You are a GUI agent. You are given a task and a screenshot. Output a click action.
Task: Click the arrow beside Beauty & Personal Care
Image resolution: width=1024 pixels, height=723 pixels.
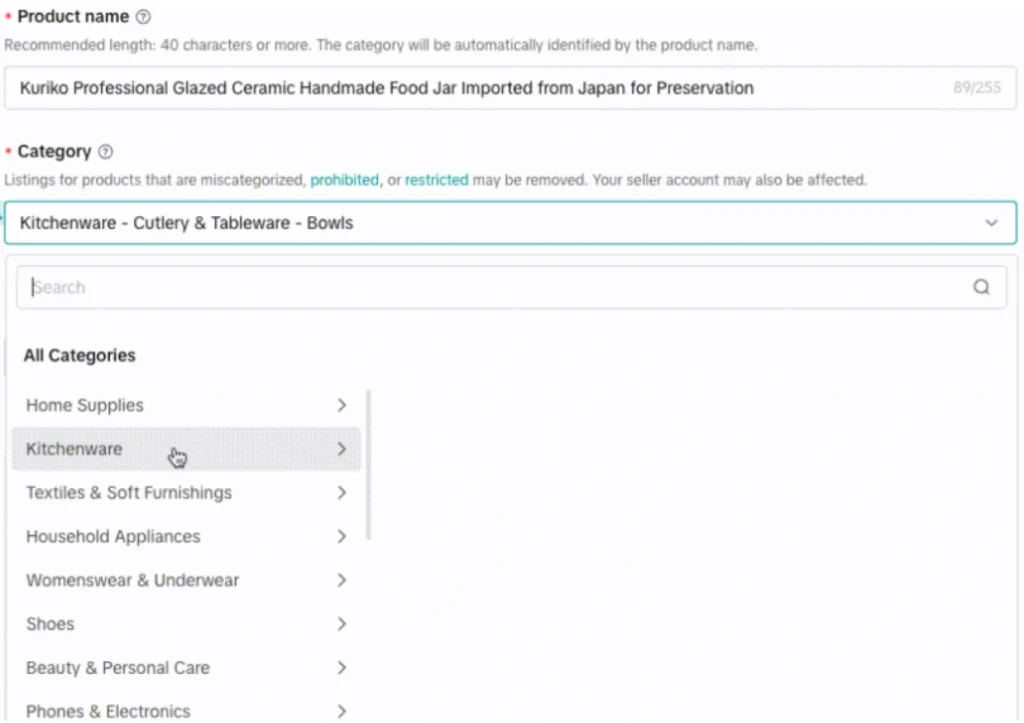coord(341,668)
